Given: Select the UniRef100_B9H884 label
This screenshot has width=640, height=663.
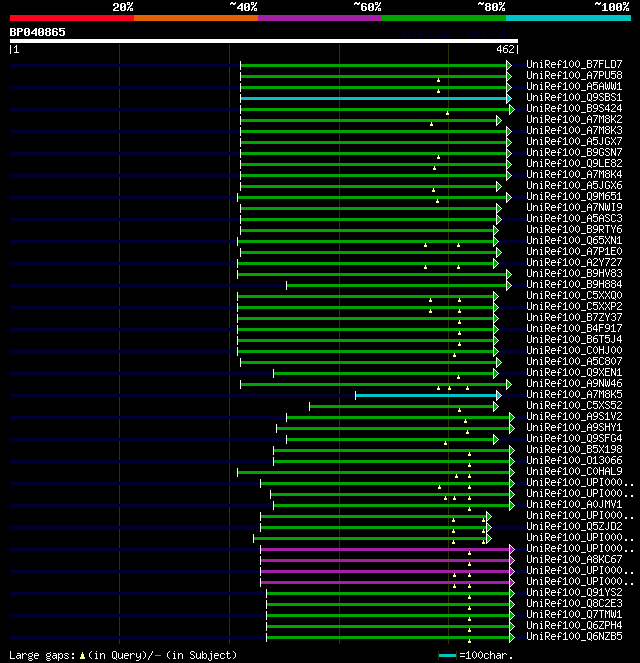Looking at the screenshot, I should pos(574,284).
